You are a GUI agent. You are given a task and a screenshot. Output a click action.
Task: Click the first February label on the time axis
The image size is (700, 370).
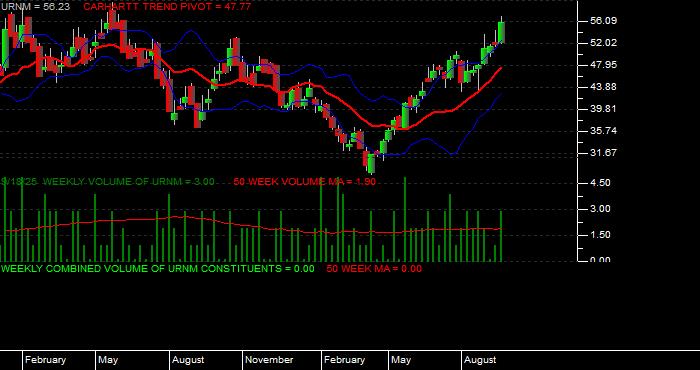click(x=45, y=360)
